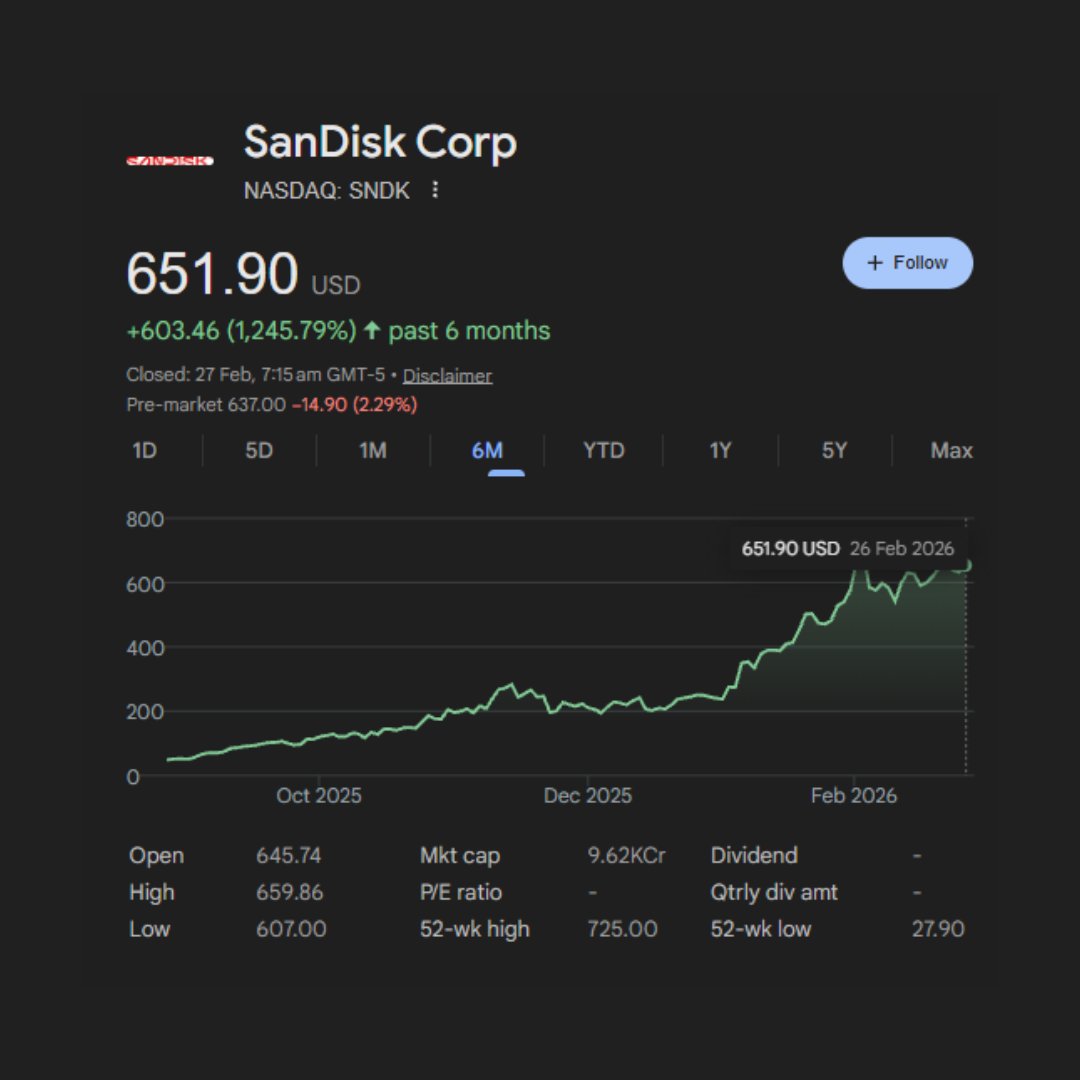Click the green up arrow next to percentage
Viewport: 1080px width, 1080px height.
pyautogui.click(x=372, y=331)
